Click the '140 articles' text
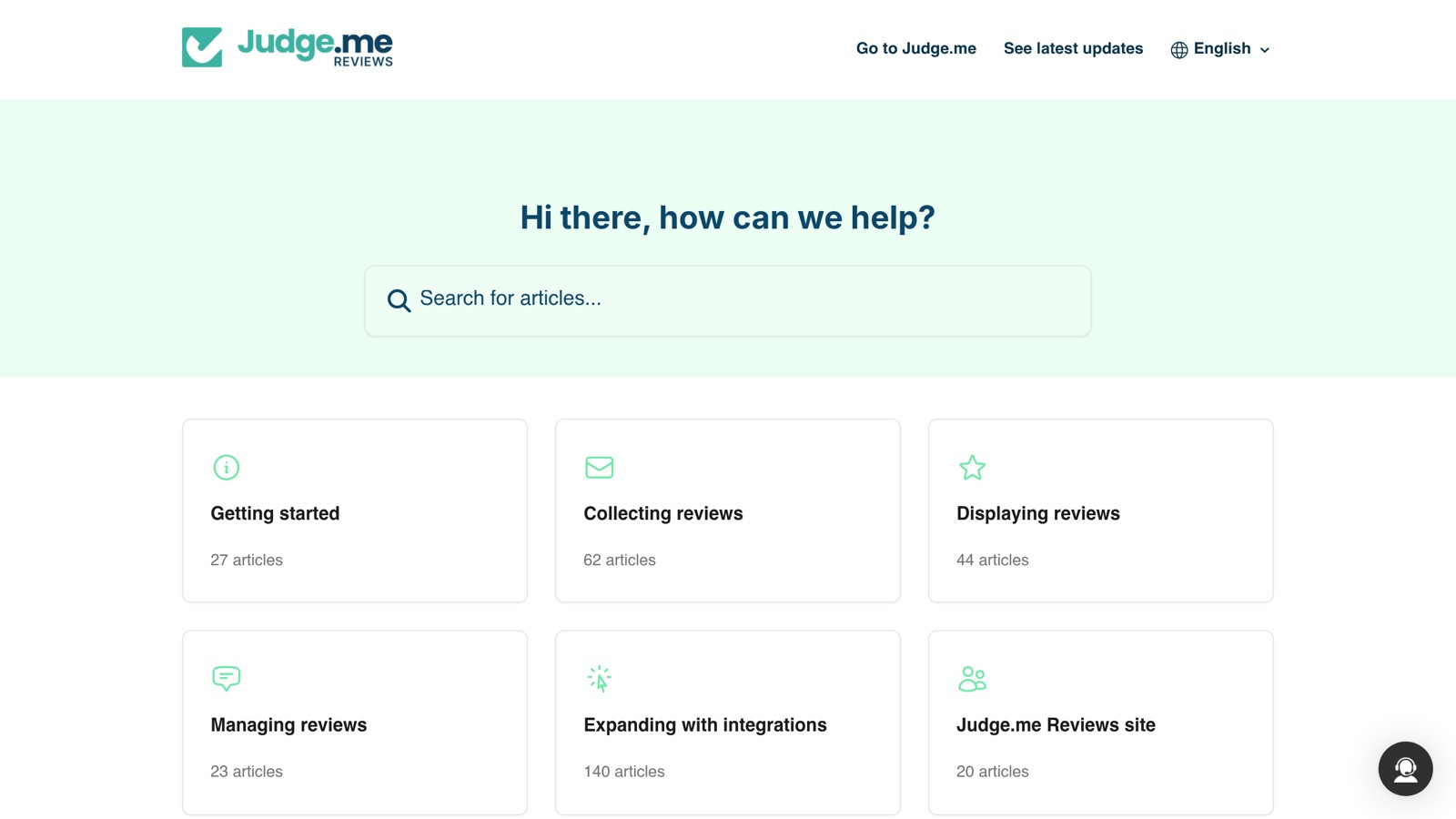The width and height of the screenshot is (1456, 819). tap(624, 772)
